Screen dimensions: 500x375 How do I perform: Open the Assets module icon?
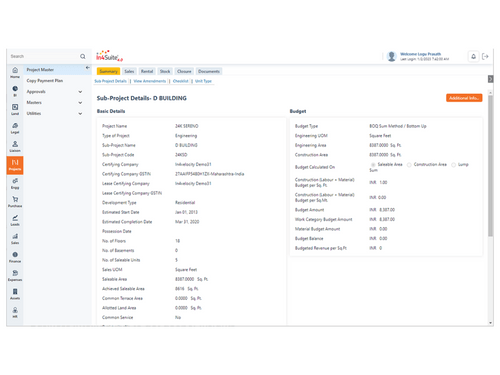15,294
